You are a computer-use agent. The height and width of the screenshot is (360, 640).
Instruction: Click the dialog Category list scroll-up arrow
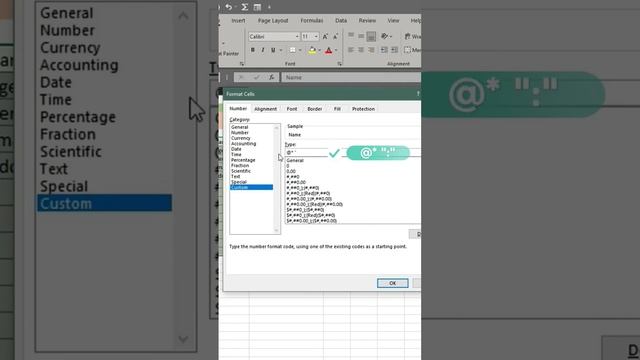tap(276, 128)
